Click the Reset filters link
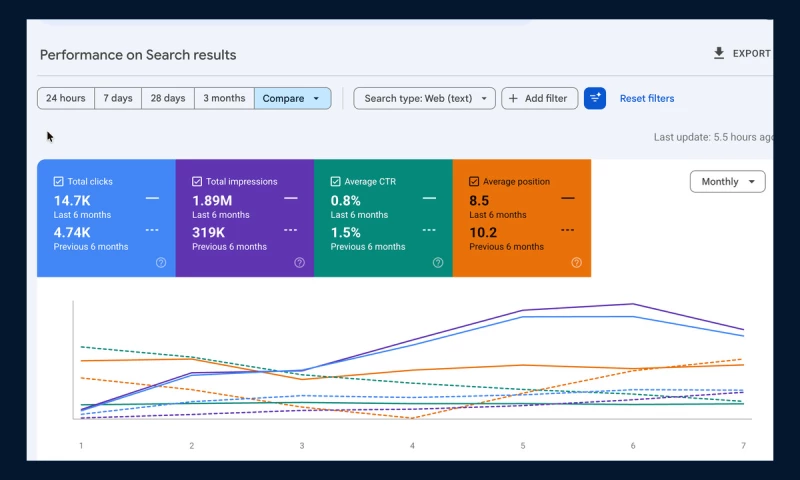 pyautogui.click(x=647, y=98)
